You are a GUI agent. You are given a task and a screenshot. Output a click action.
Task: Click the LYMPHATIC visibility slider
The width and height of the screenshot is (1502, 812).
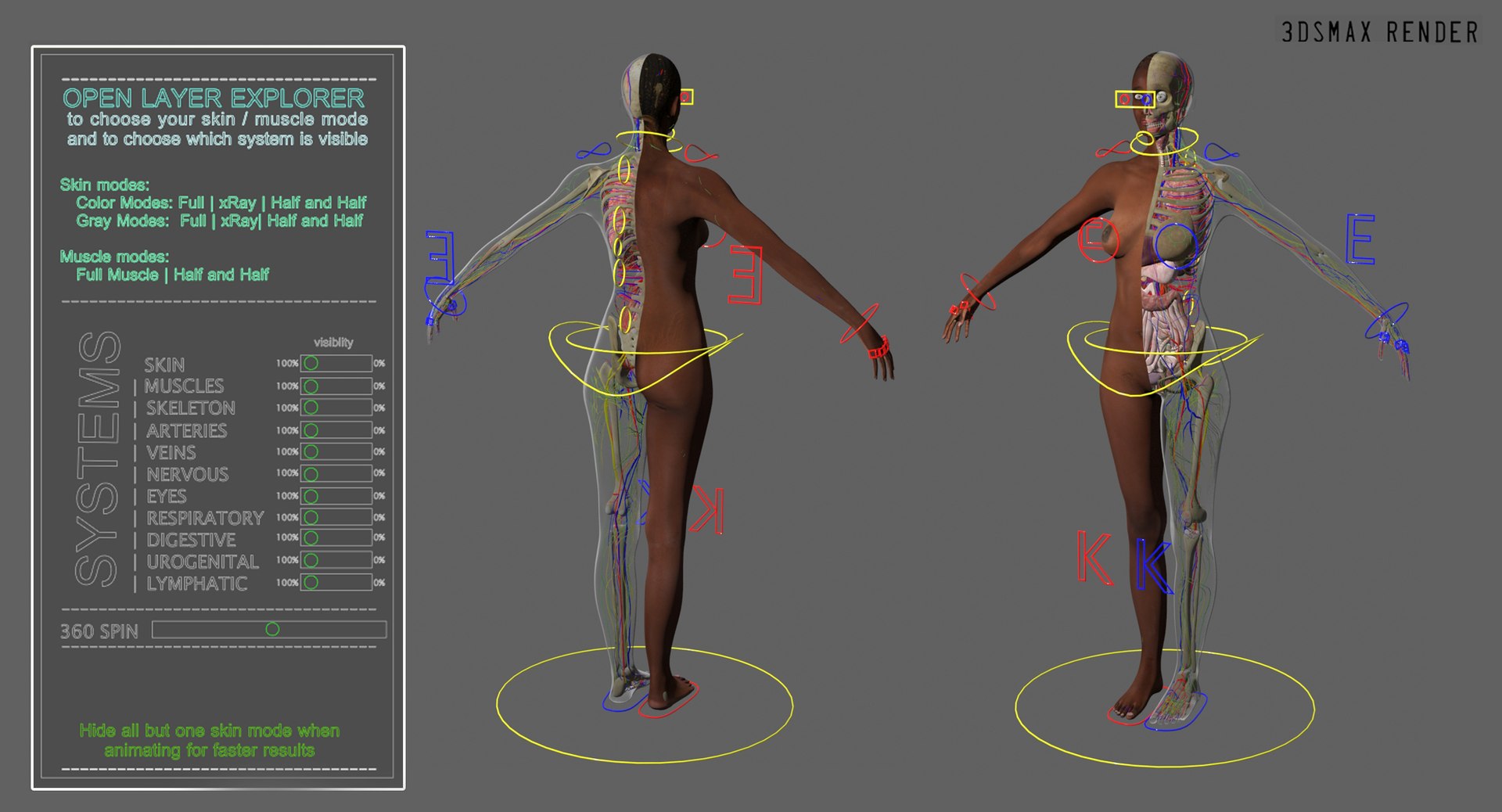tap(336, 582)
